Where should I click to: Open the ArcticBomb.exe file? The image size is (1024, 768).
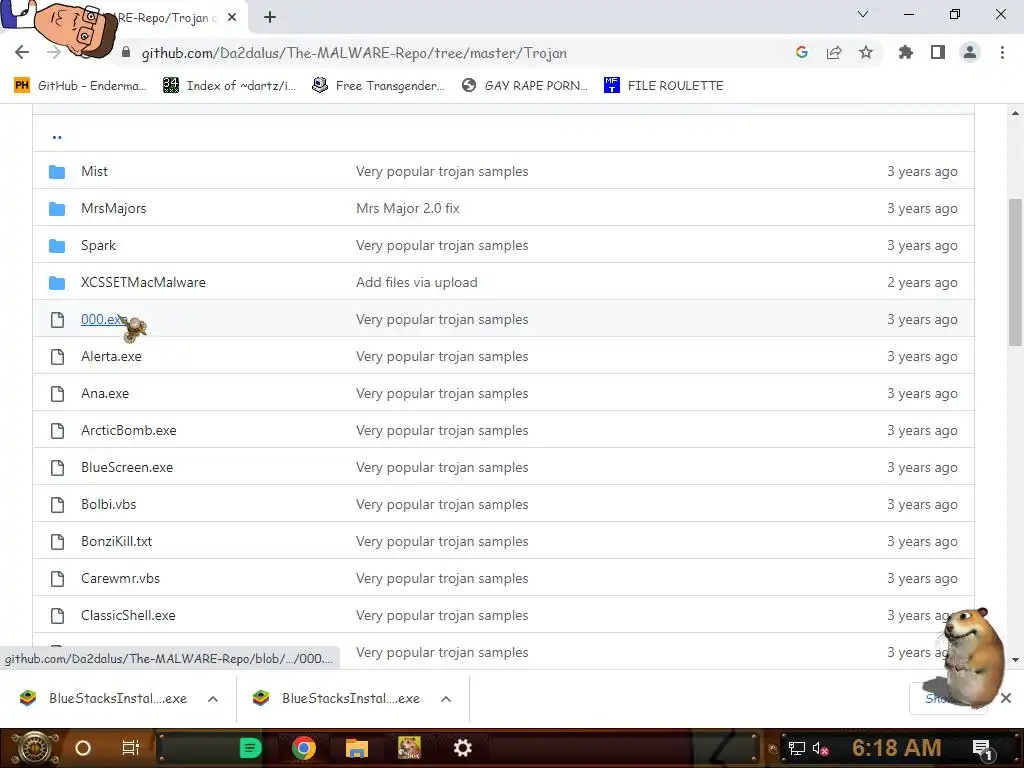(x=129, y=430)
